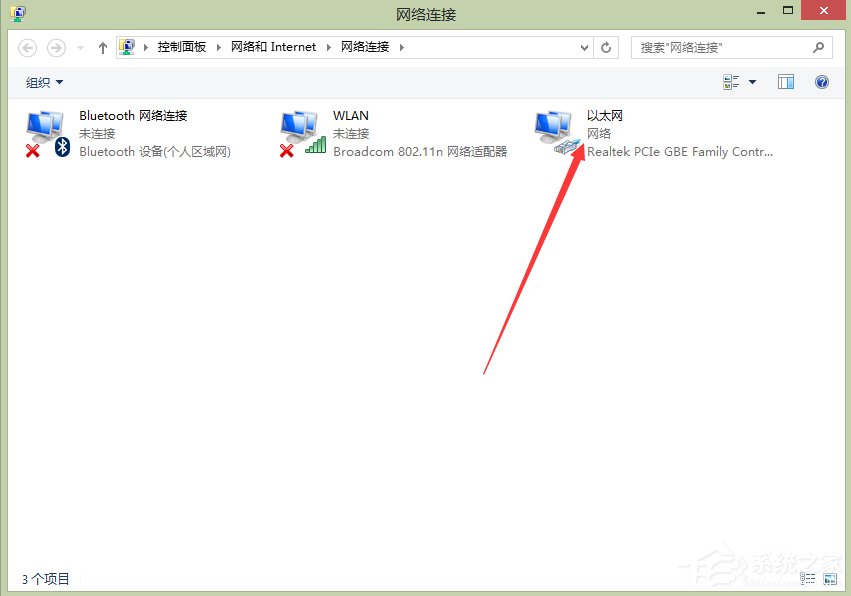Click the back navigation arrow
The width and height of the screenshot is (851, 596).
point(28,47)
